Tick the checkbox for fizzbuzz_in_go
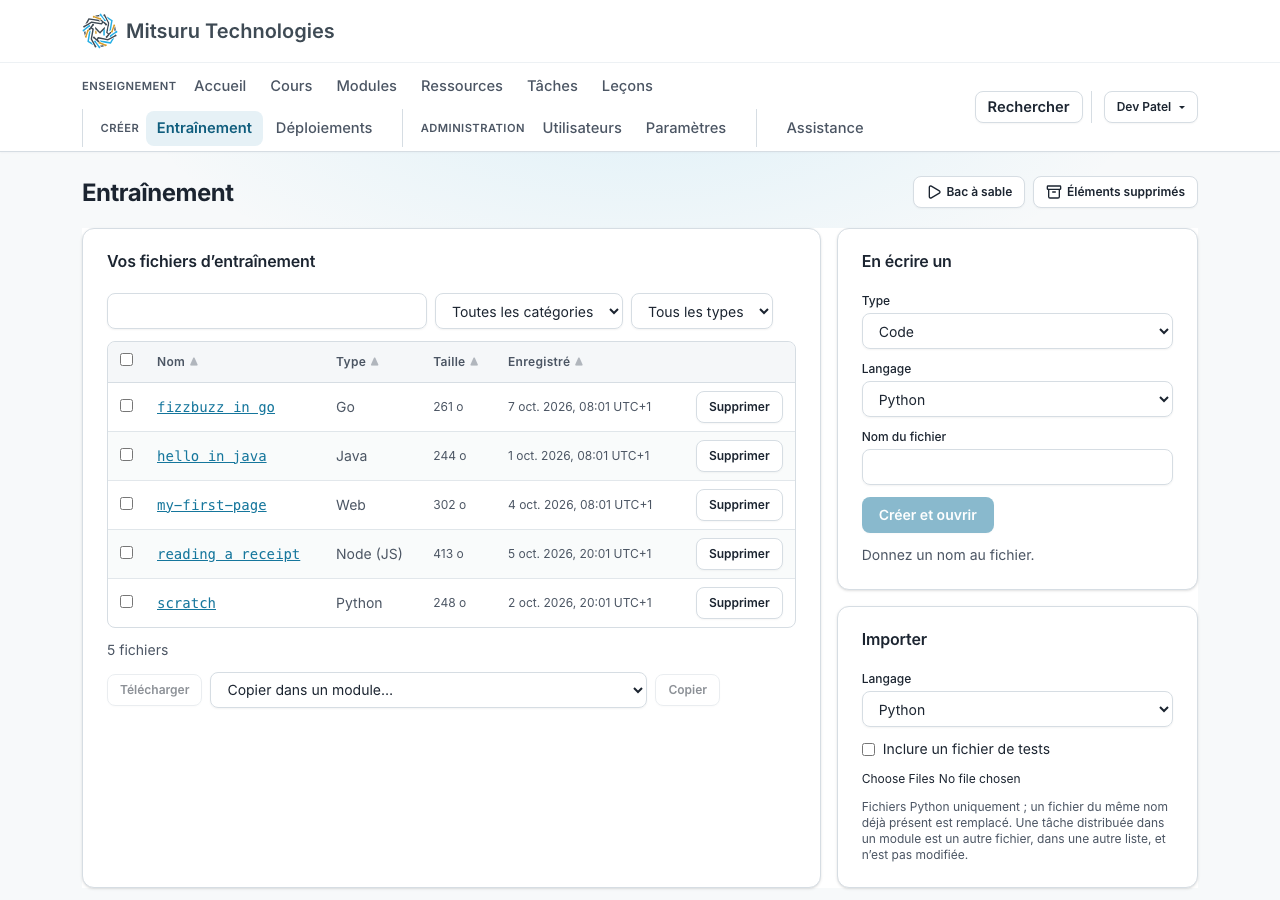 pos(126,406)
